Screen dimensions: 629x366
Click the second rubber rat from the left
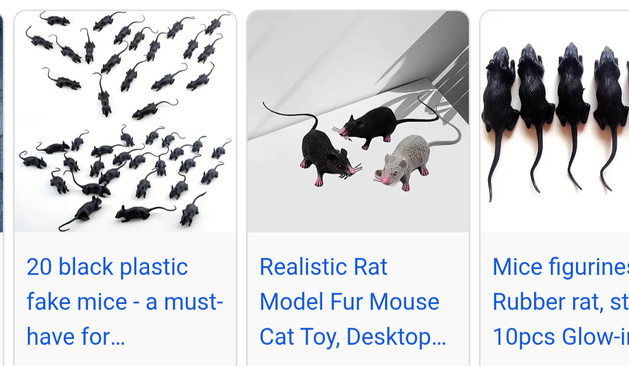click(x=536, y=116)
